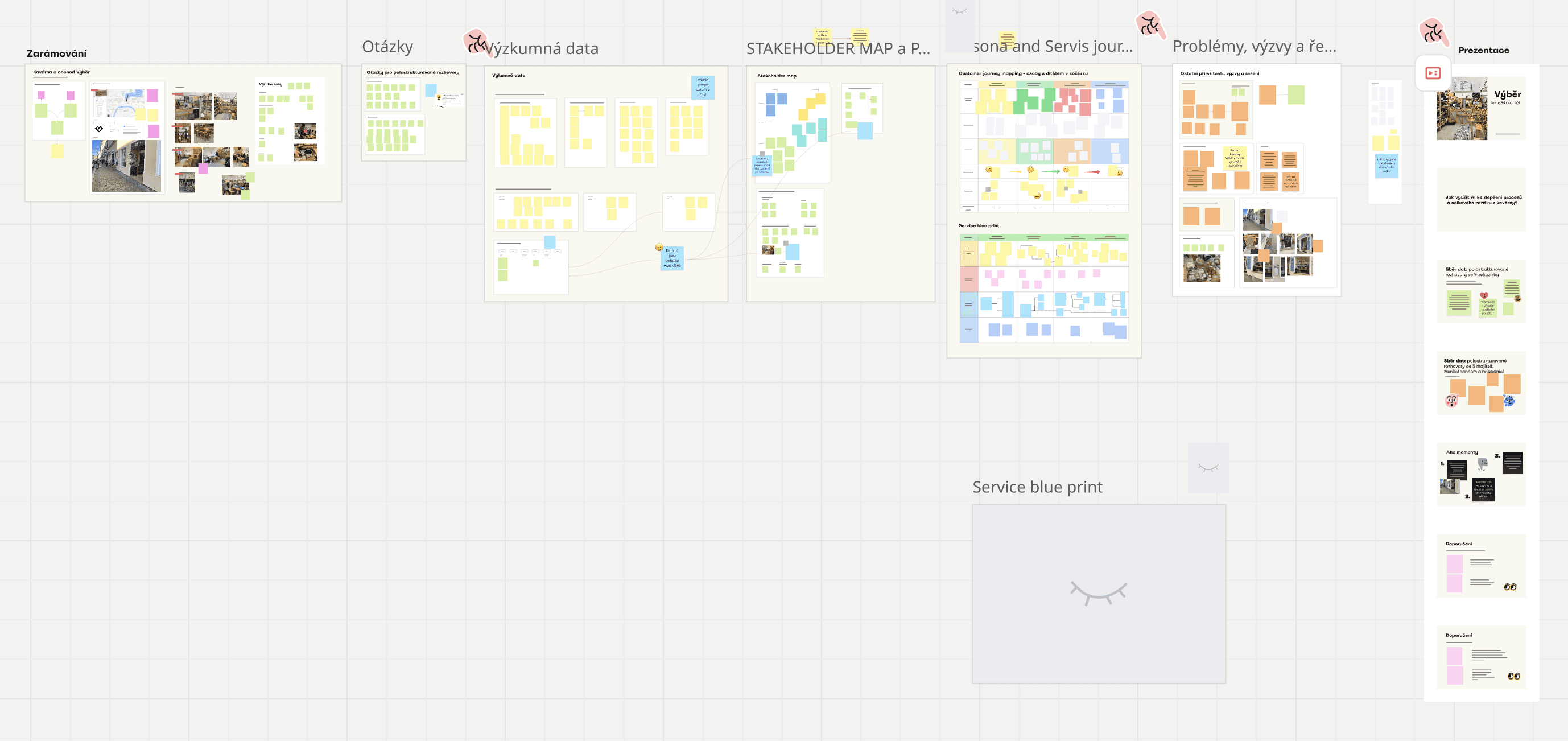Click the pink pointing hand before Problémy, výzvy frame
This screenshot has height=741, width=1568.
[1149, 25]
